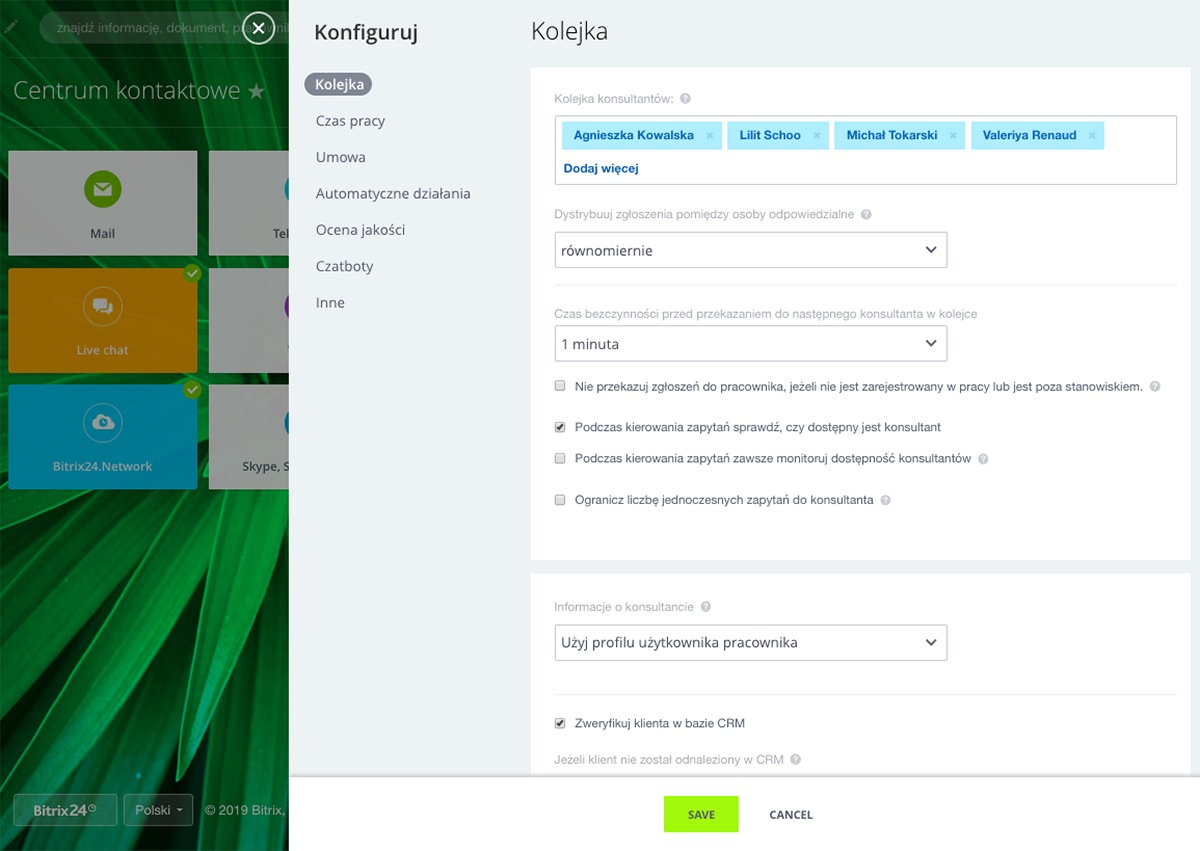Click the Mail channel envelope icon

pyautogui.click(x=102, y=189)
